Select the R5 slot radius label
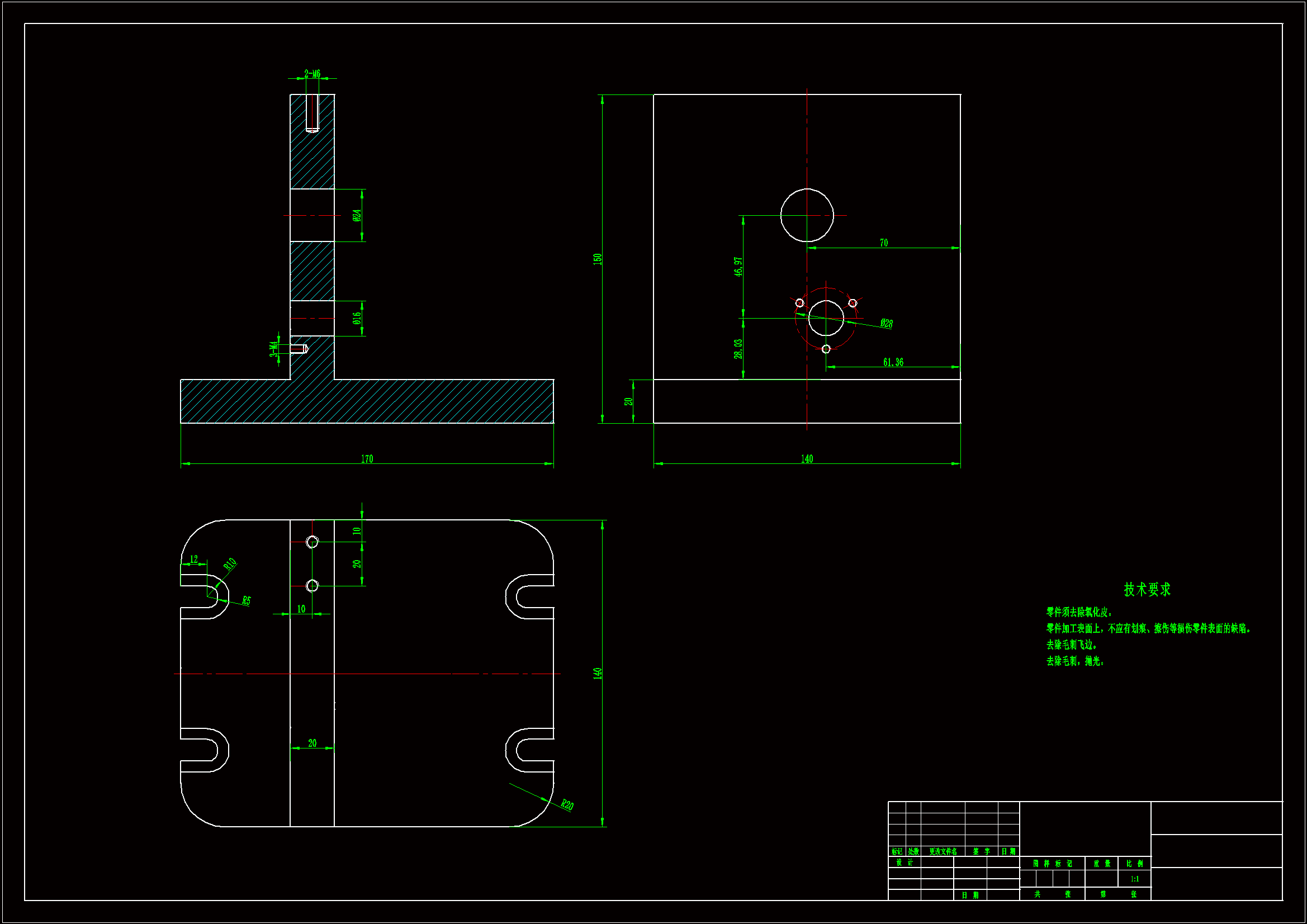Viewport: 1307px width, 924px height. [246, 601]
